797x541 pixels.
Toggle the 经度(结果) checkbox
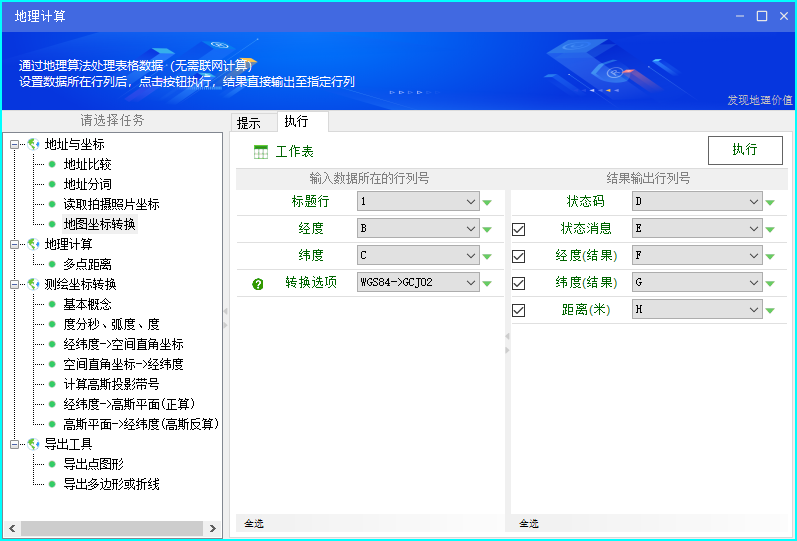click(x=518, y=256)
